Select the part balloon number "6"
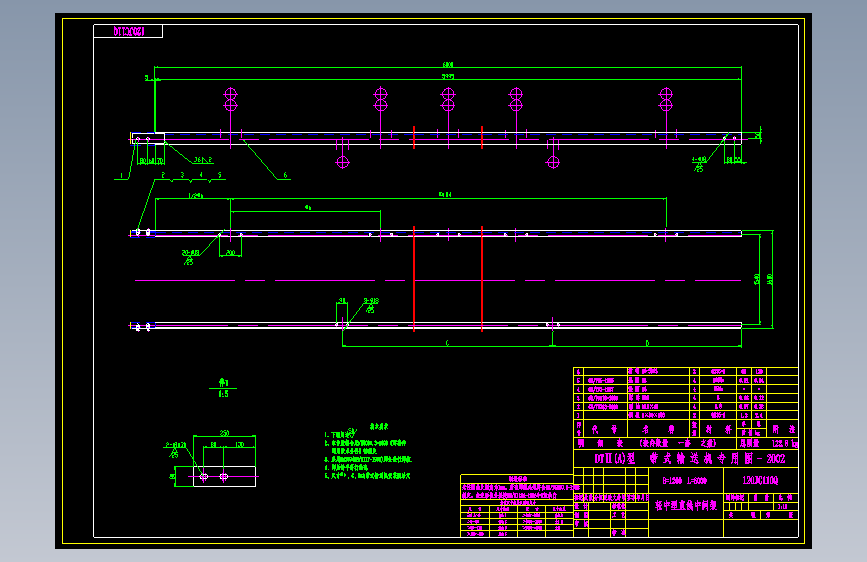 click(x=285, y=175)
